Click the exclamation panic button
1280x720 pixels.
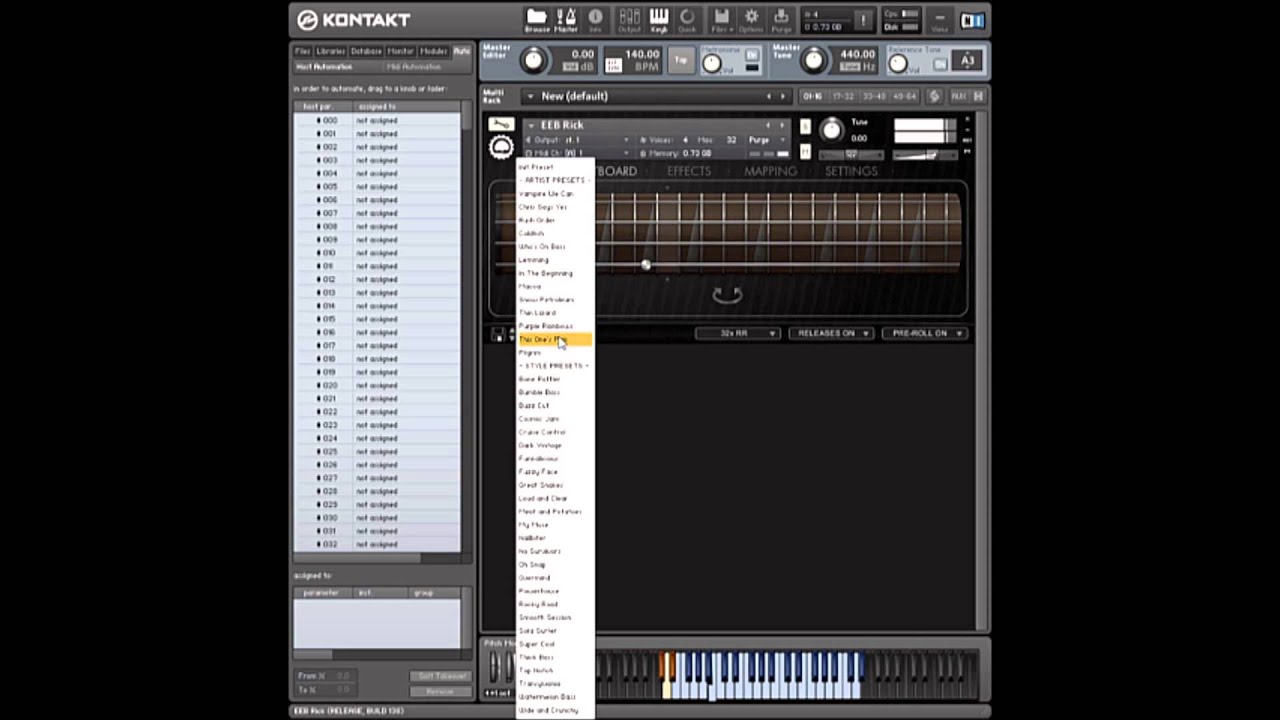click(864, 21)
